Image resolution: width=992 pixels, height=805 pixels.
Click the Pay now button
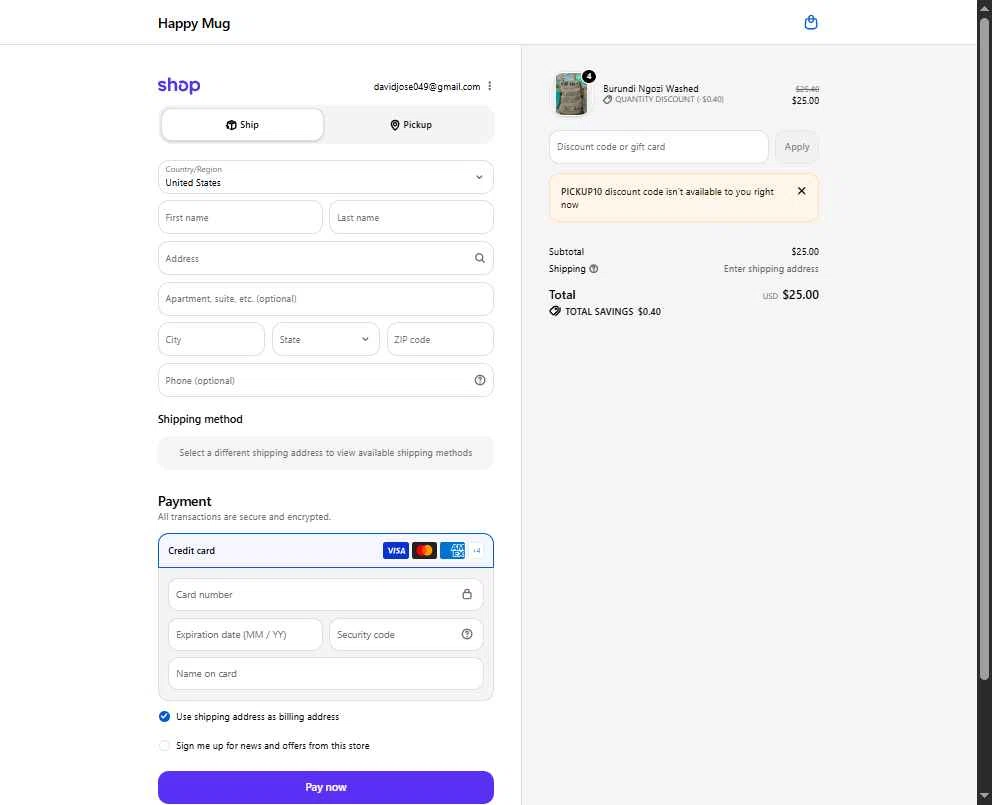click(326, 787)
